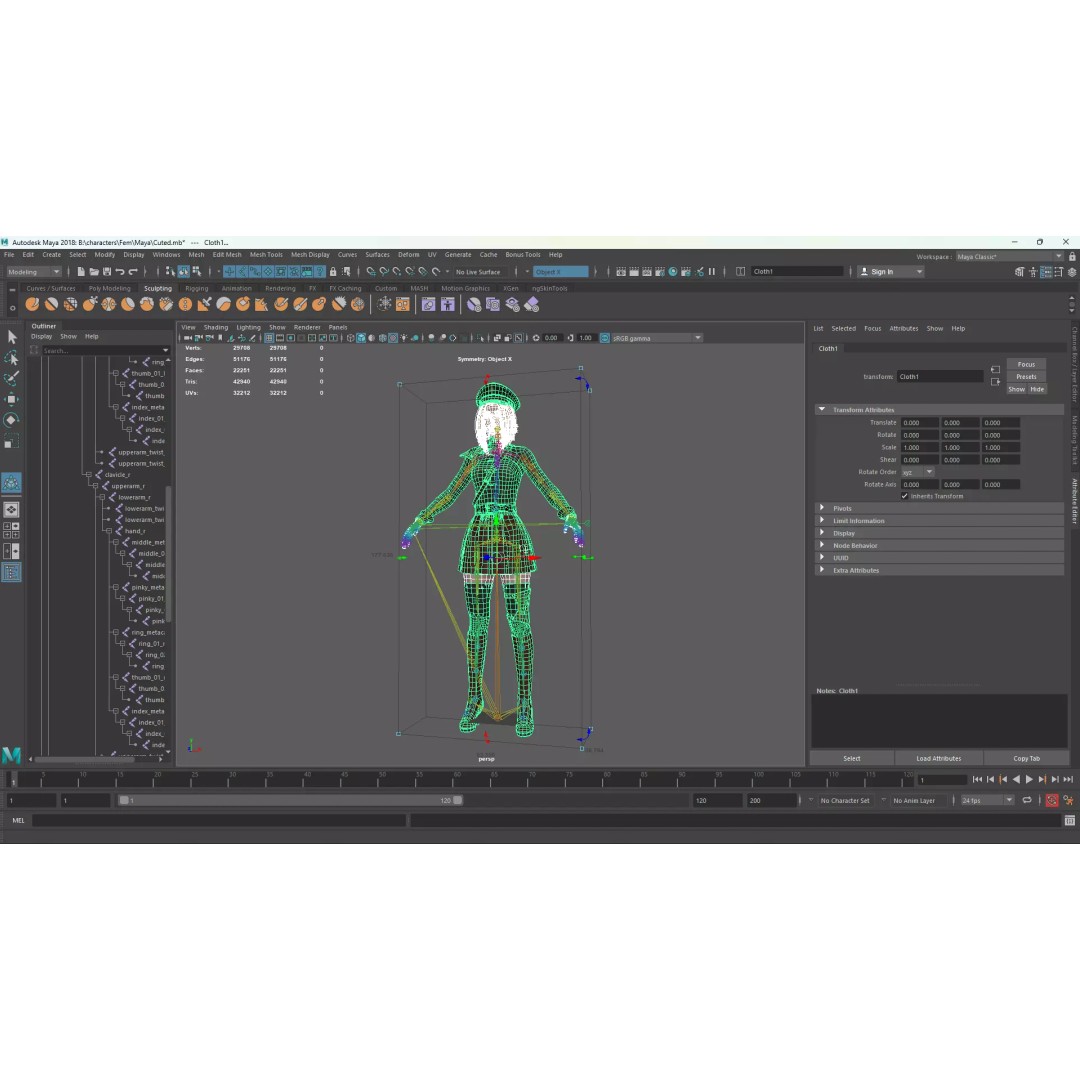Click the Presets button
Image resolution: width=1080 pixels, height=1080 pixels.
[x=1026, y=377]
